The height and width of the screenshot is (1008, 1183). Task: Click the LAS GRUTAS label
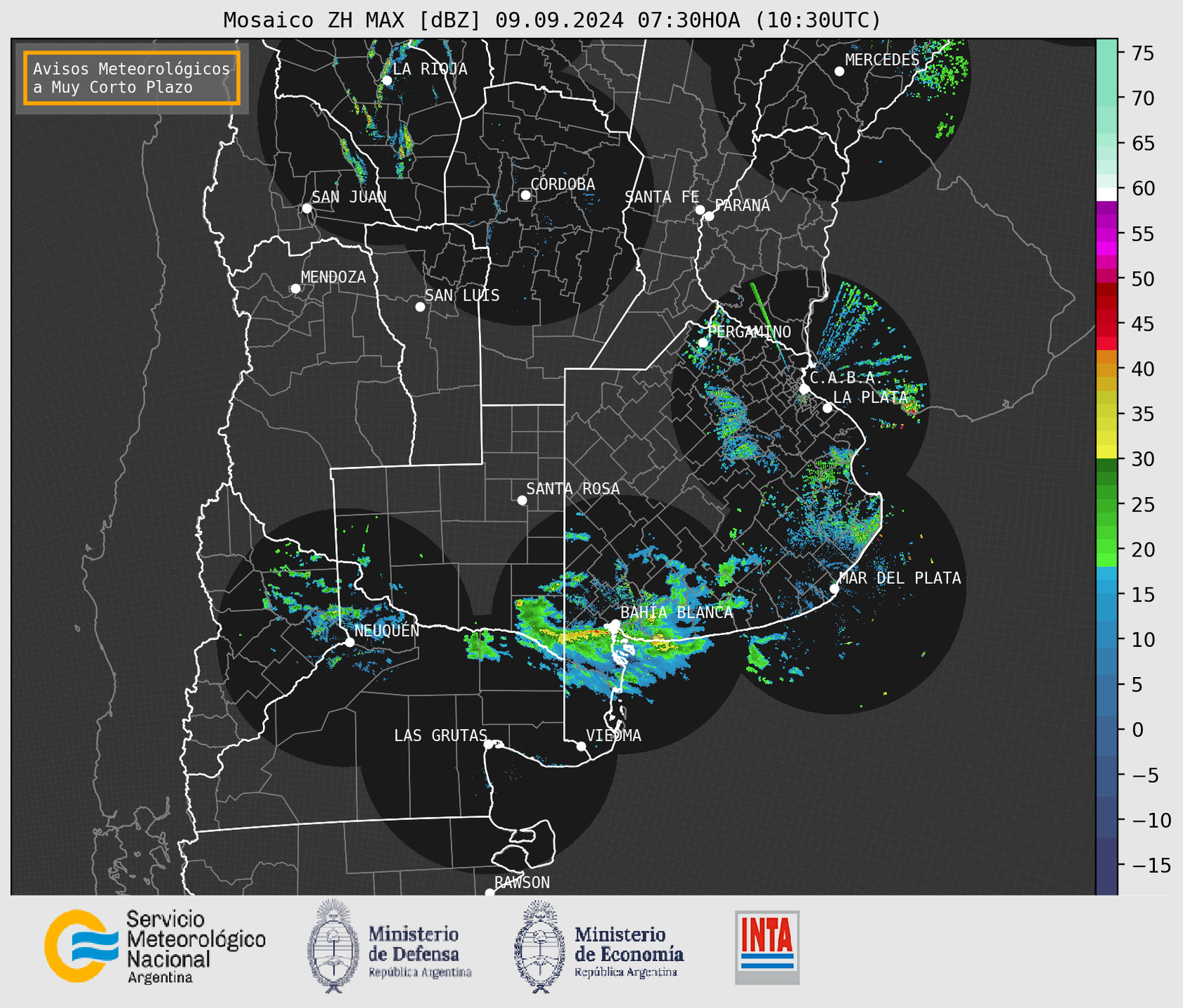[x=440, y=735]
